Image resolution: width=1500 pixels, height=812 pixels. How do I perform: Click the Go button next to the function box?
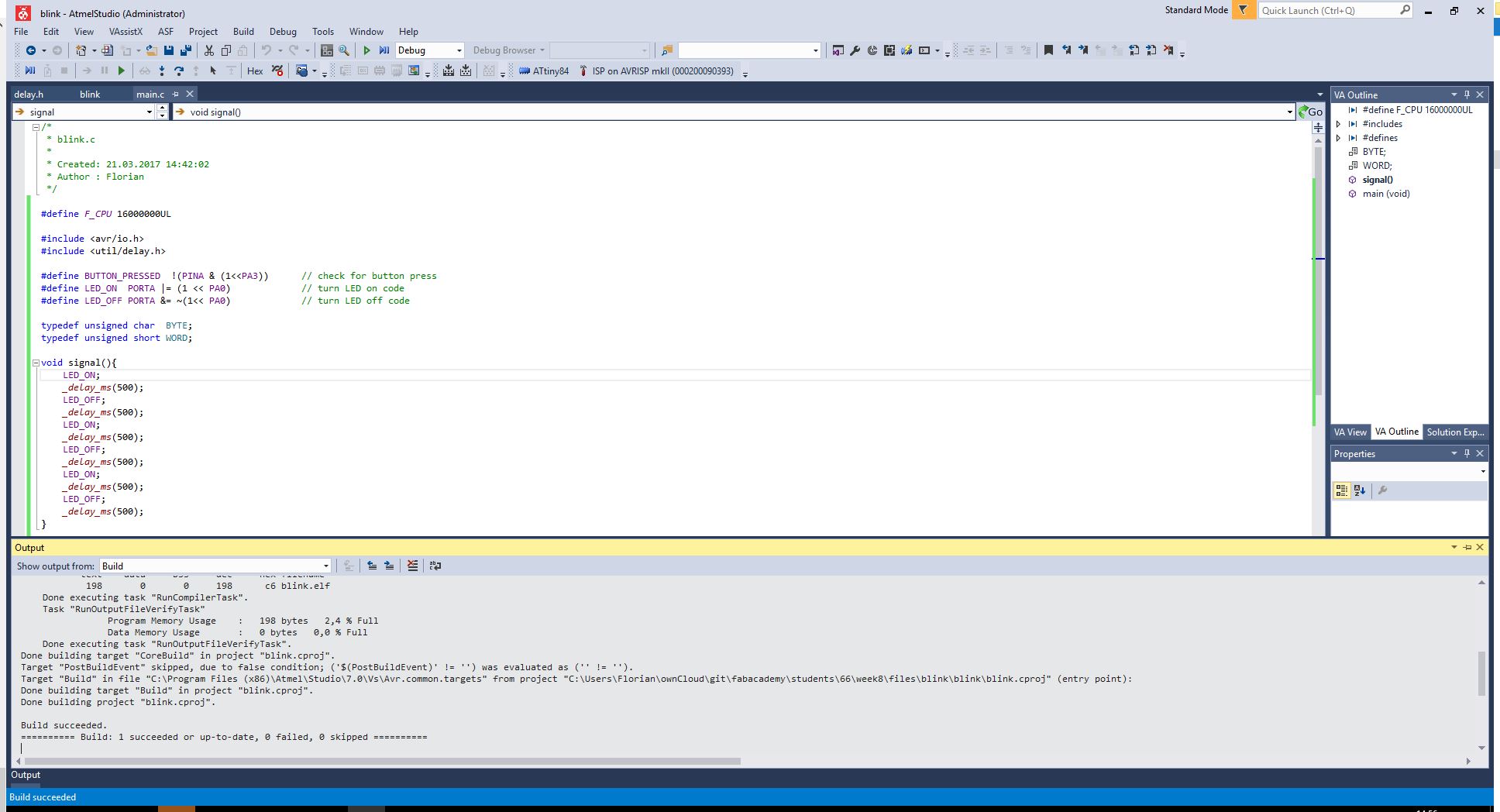1311,112
